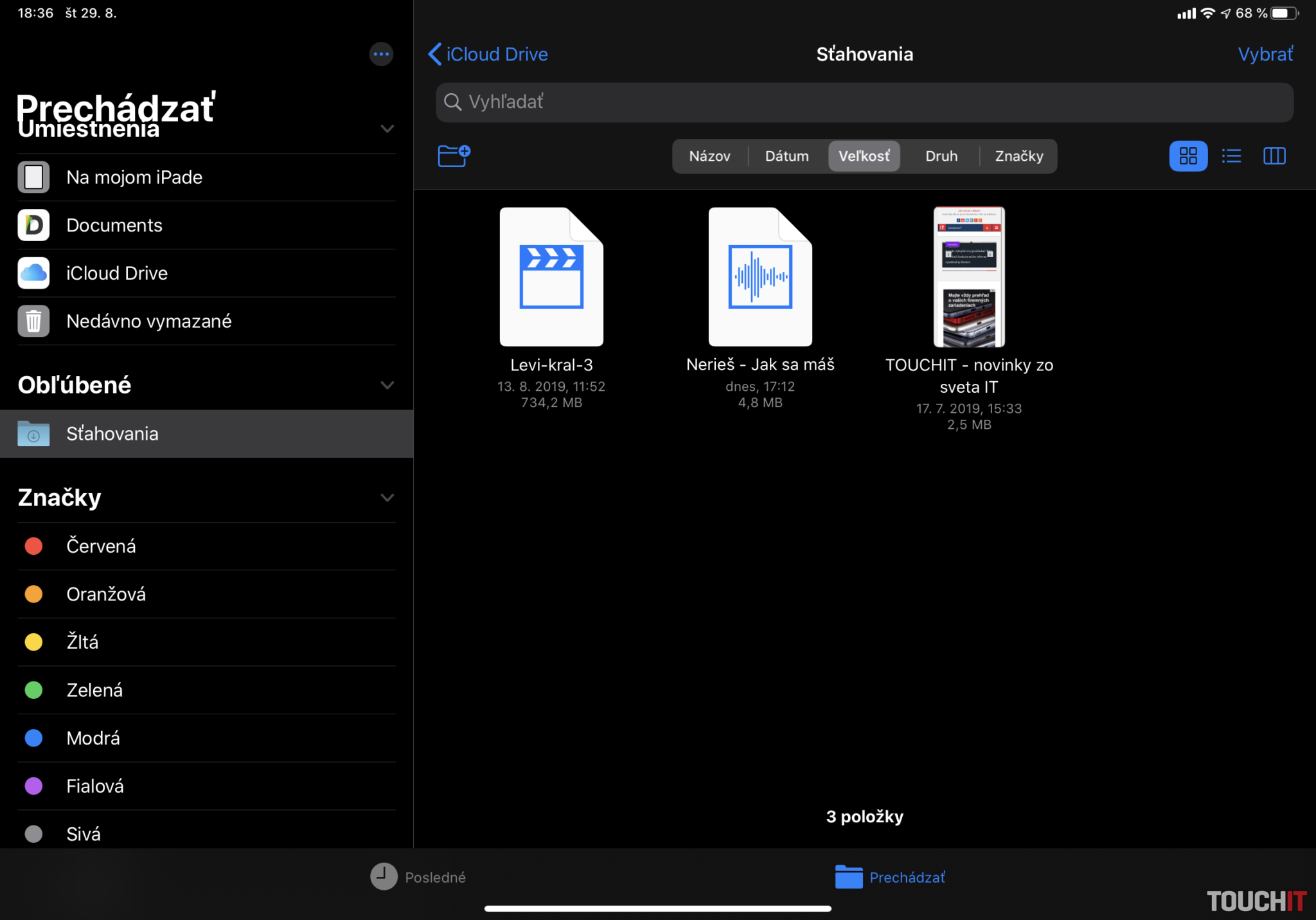Tap the Vybrať button
This screenshot has width=1316, height=920.
[x=1265, y=54]
